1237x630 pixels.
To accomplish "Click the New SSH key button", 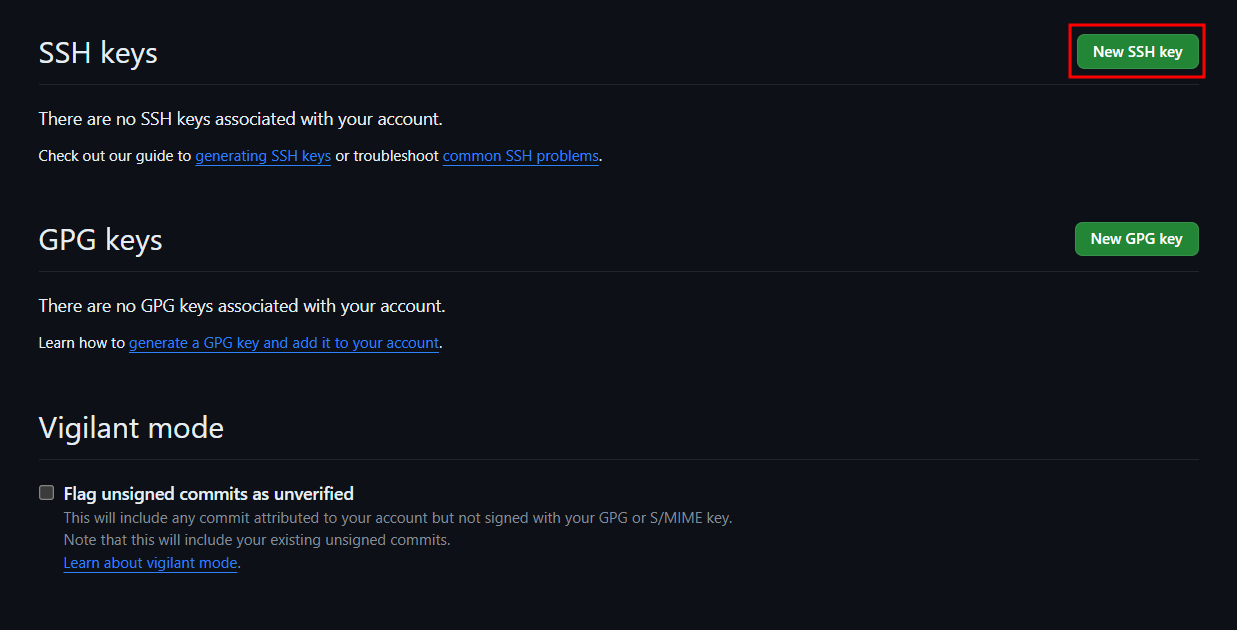I will coord(1137,52).
